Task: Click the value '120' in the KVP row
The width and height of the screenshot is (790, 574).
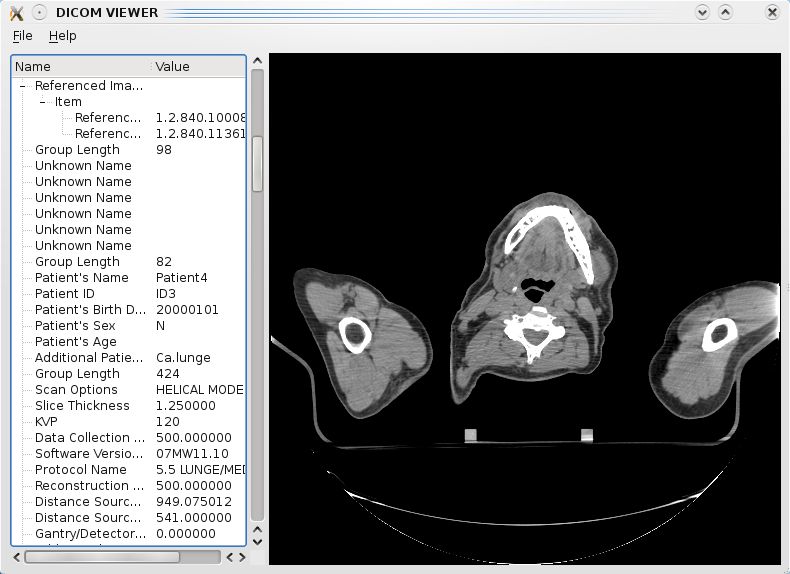Action: (167, 422)
